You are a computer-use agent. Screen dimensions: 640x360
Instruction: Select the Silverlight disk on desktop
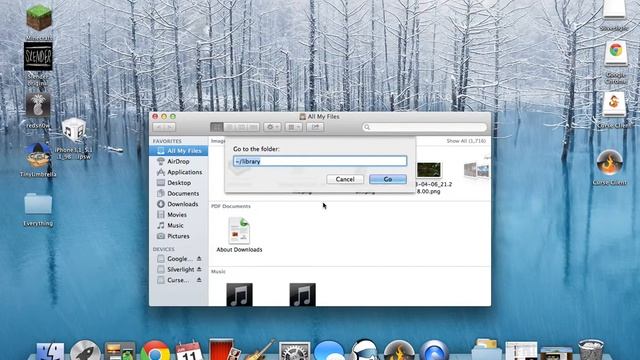pyautogui.click(x=614, y=10)
